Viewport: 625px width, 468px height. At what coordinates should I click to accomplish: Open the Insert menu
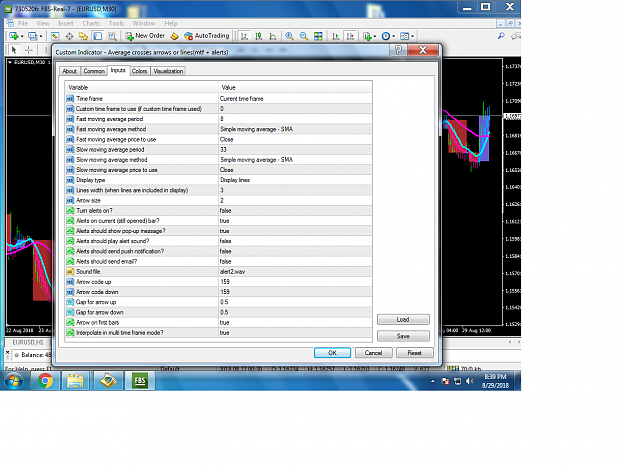(x=65, y=23)
